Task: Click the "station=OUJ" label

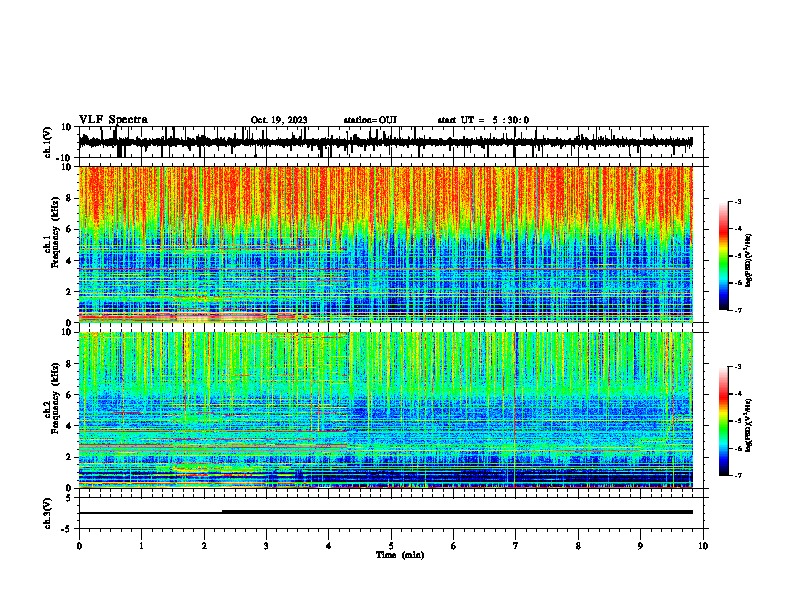Action: [370, 120]
